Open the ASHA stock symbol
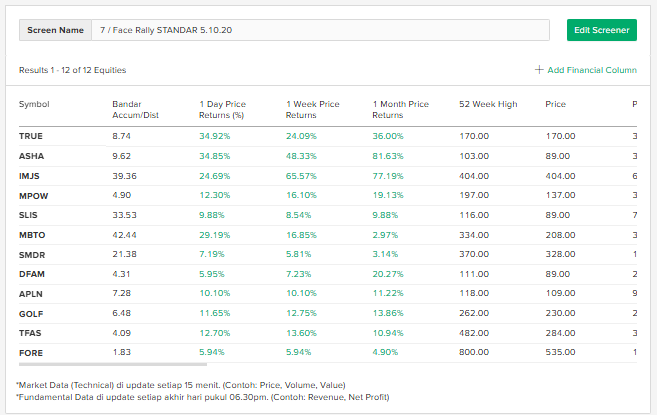This screenshot has width=657, height=415. tap(31, 156)
